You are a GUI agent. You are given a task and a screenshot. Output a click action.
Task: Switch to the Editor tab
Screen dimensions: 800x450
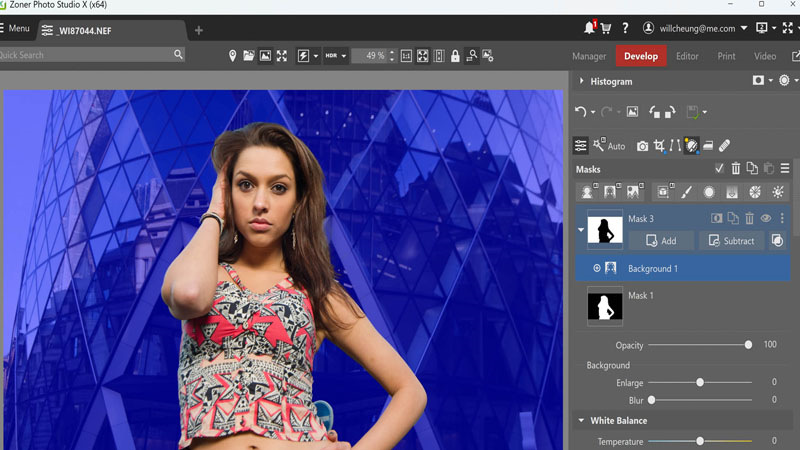(687, 56)
